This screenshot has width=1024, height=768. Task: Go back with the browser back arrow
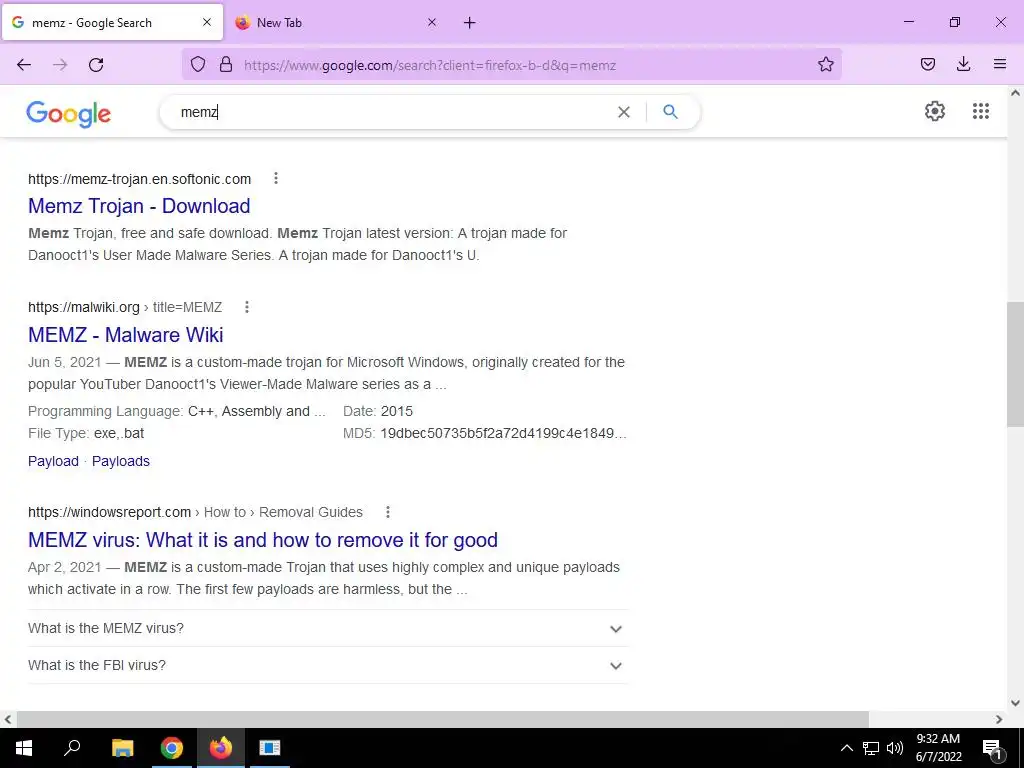(x=24, y=65)
